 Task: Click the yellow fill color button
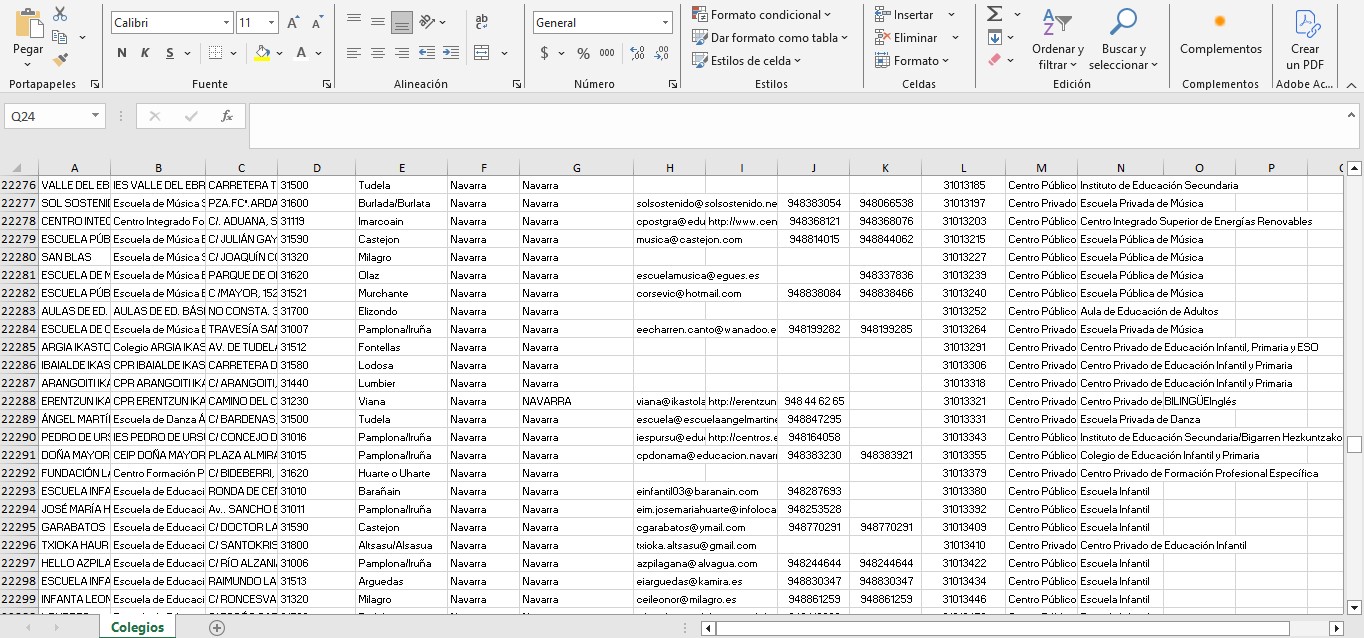(262, 53)
